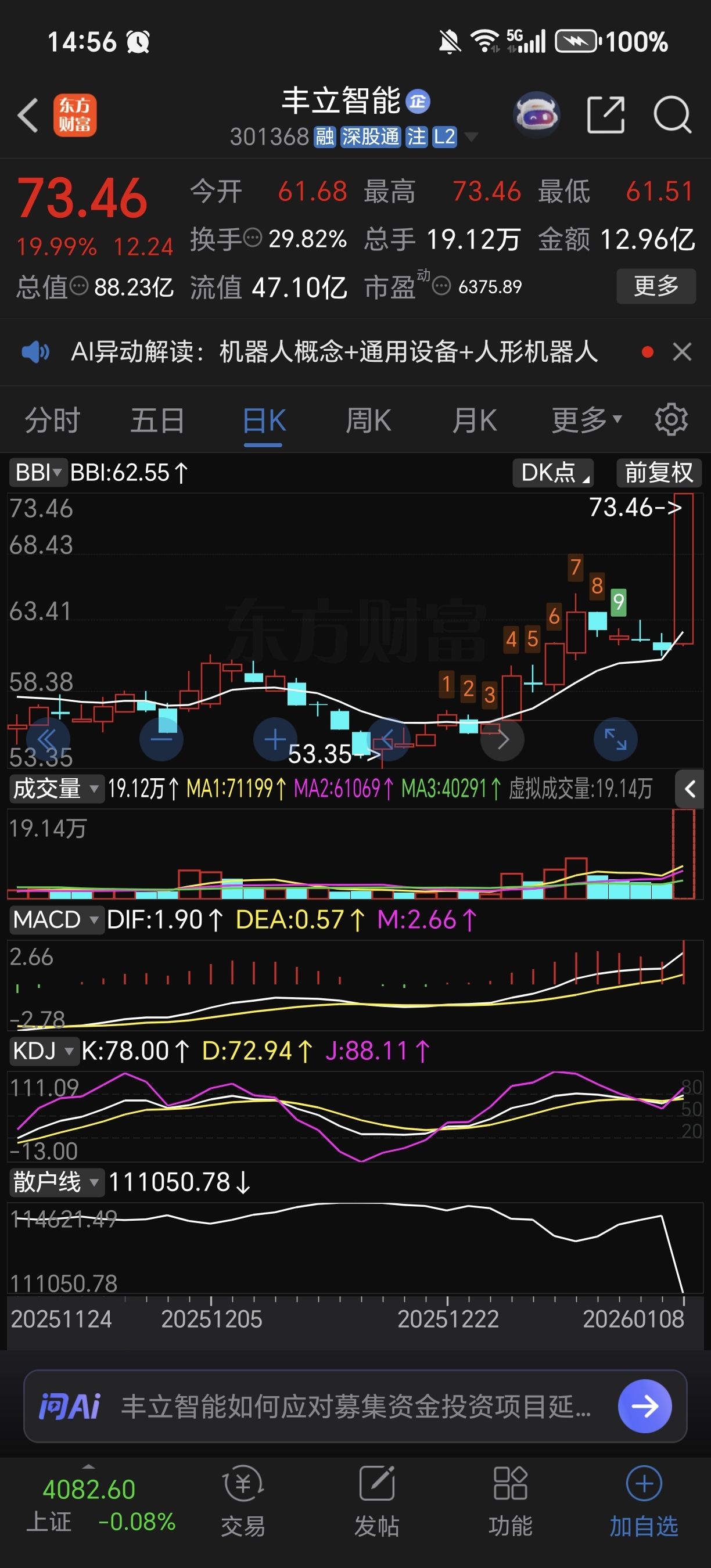
Task: Tap the muted bell status icon
Action: click(450, 42)
